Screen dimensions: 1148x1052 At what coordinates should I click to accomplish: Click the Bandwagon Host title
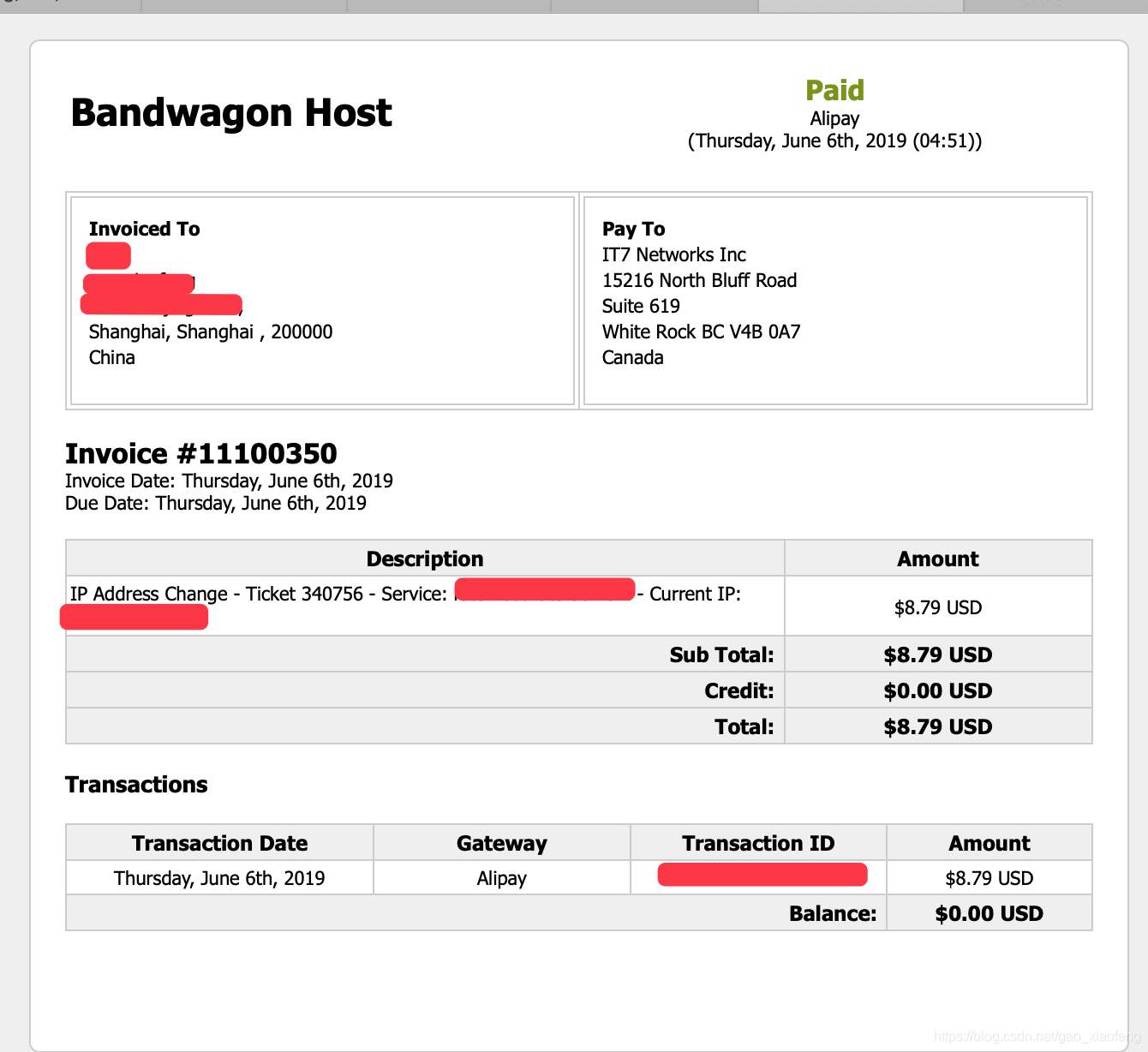231,113
